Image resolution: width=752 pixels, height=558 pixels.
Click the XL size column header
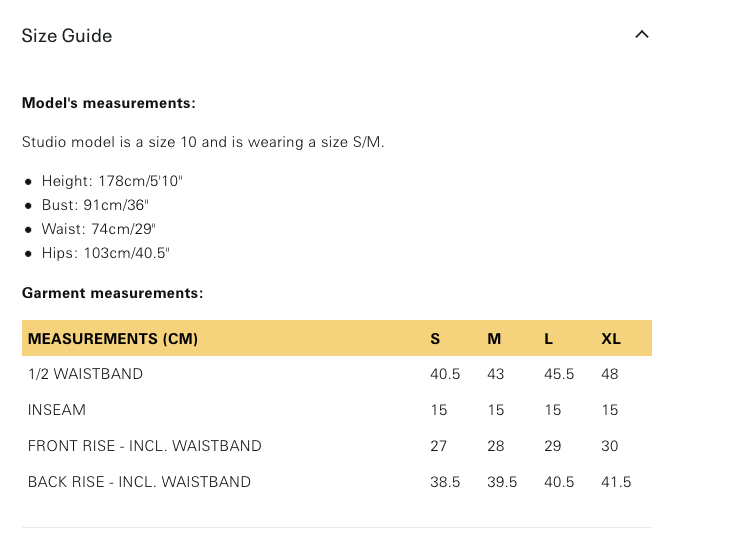(611, 339)
